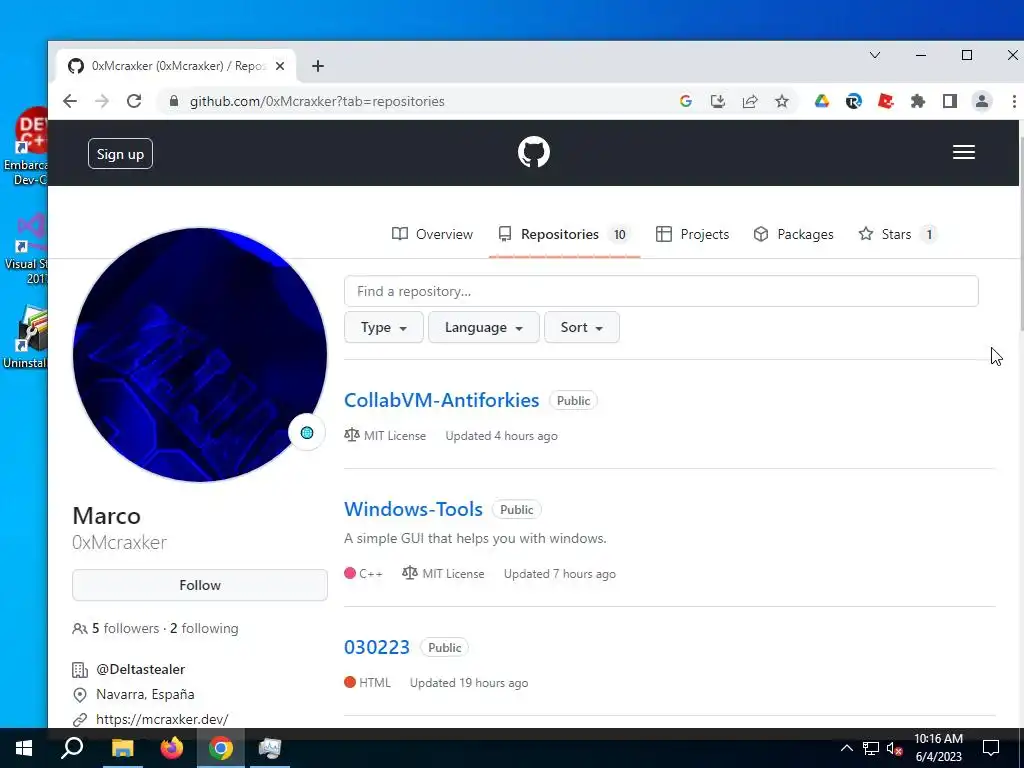Image resolution: width=1024 pixels, height=768 pixels.
Task: Click the Chrome taskbar icon
Action: click(221, 748)
